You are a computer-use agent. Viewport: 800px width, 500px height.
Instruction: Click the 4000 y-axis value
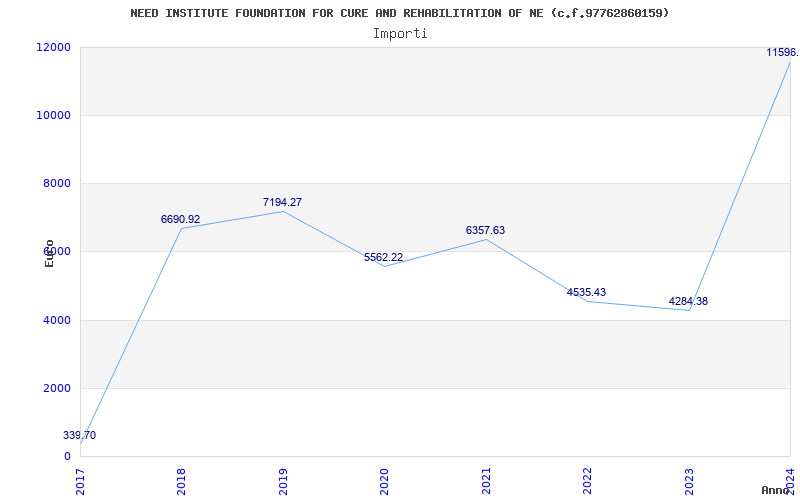coord(56,320)
